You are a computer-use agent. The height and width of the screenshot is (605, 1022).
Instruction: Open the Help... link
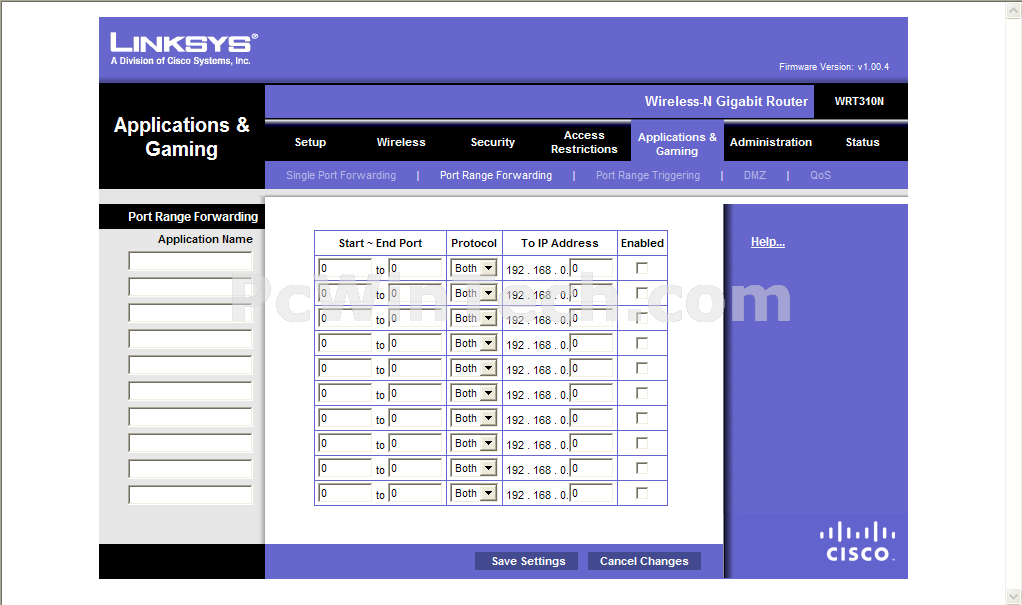click(768, 242)
